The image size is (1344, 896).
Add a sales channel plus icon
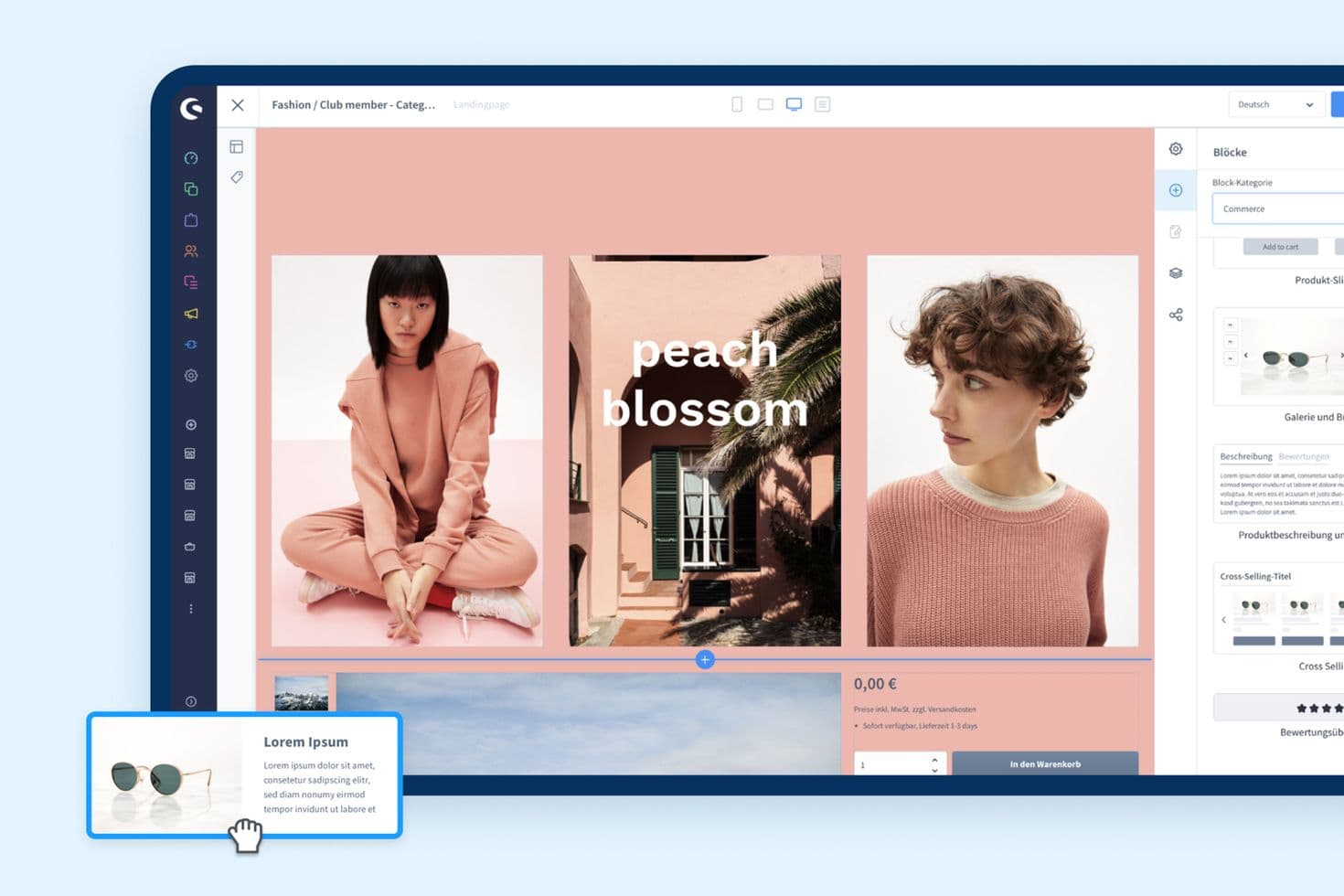191,425
